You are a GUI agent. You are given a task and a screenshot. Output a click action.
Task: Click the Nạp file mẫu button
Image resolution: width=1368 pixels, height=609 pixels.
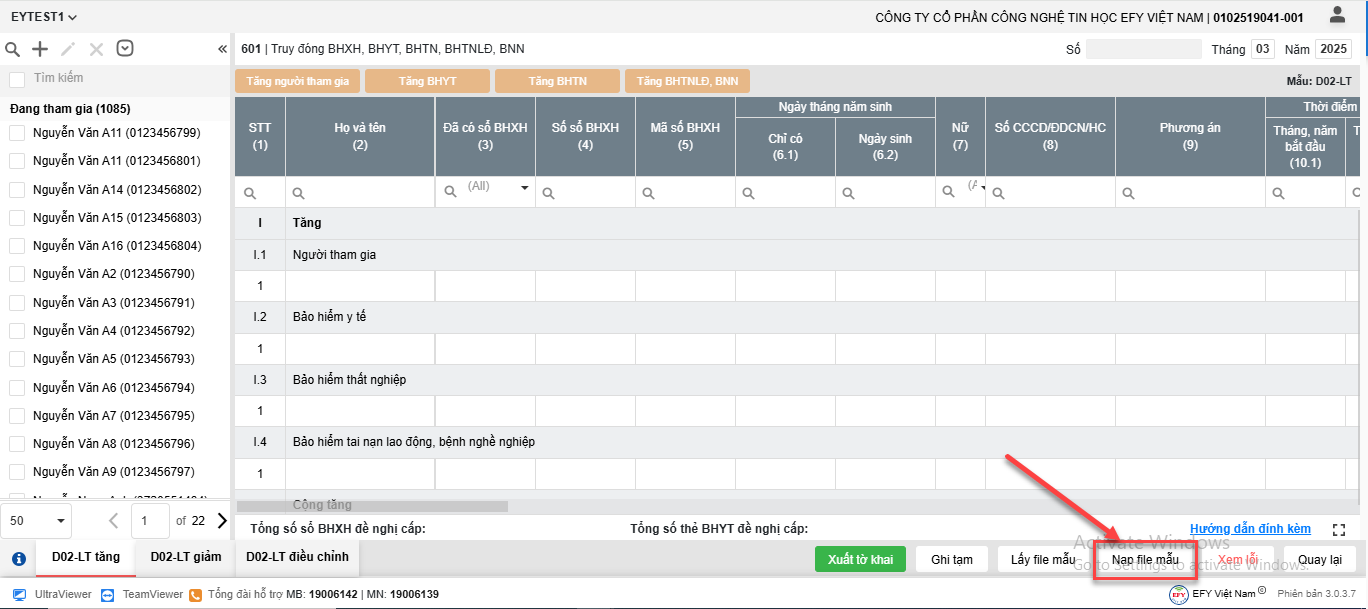click(x=1145, y=560)
